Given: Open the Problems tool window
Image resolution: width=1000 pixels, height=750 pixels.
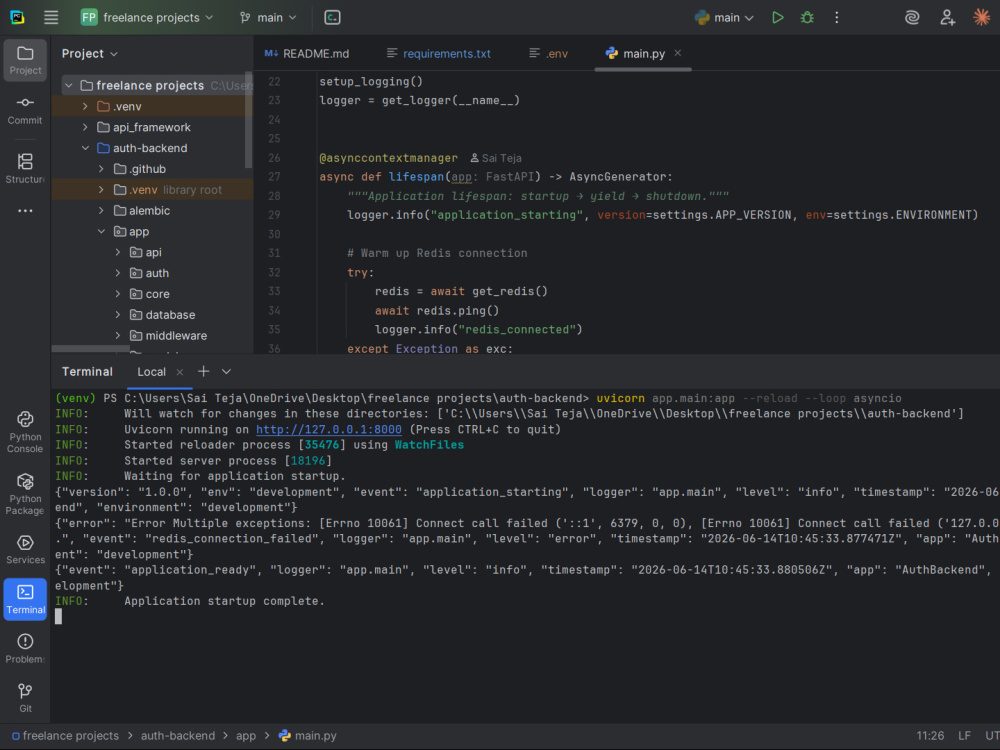Looking at the screenshot, I should (x=25, y=648).
